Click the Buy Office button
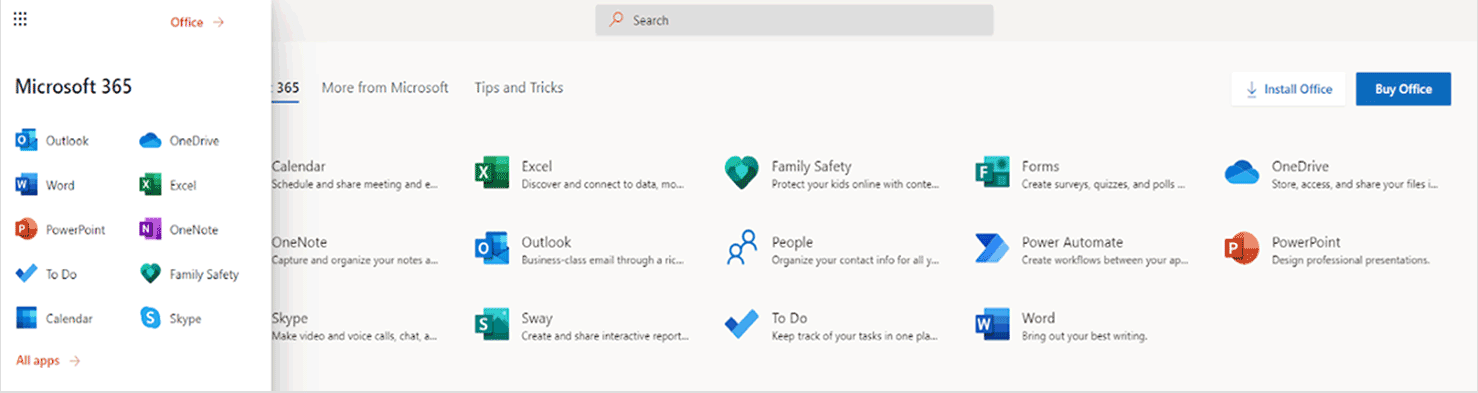Image resolution: width=1478 pixels, height=393 pixels. (x=1403, y=89)
